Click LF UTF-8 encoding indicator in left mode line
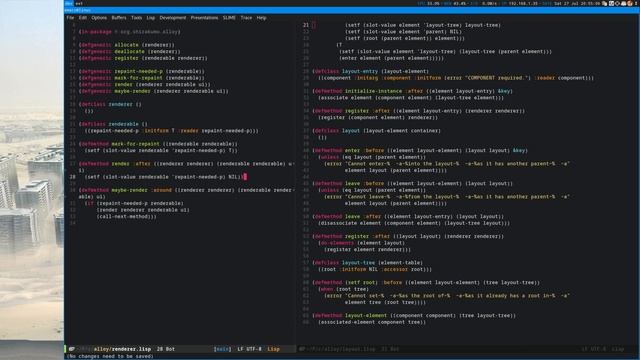The image size is (640, 360). 249,349
